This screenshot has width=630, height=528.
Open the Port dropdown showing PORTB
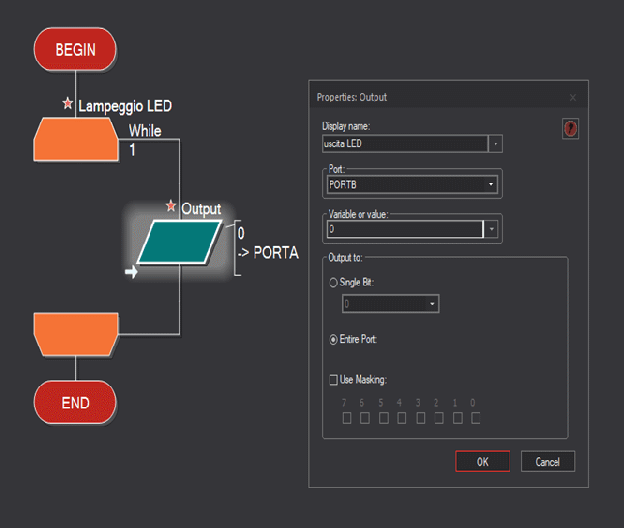(x=412, y=184)
